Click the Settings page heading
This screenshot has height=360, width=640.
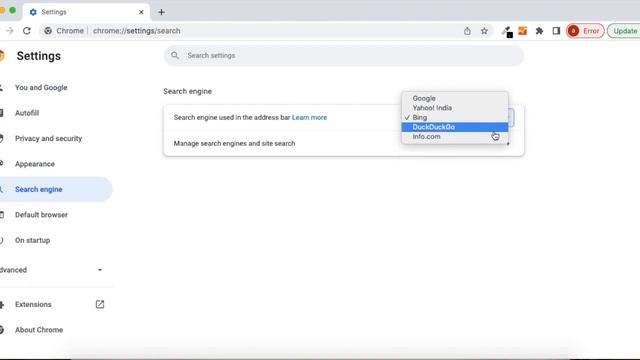(38, 56)
